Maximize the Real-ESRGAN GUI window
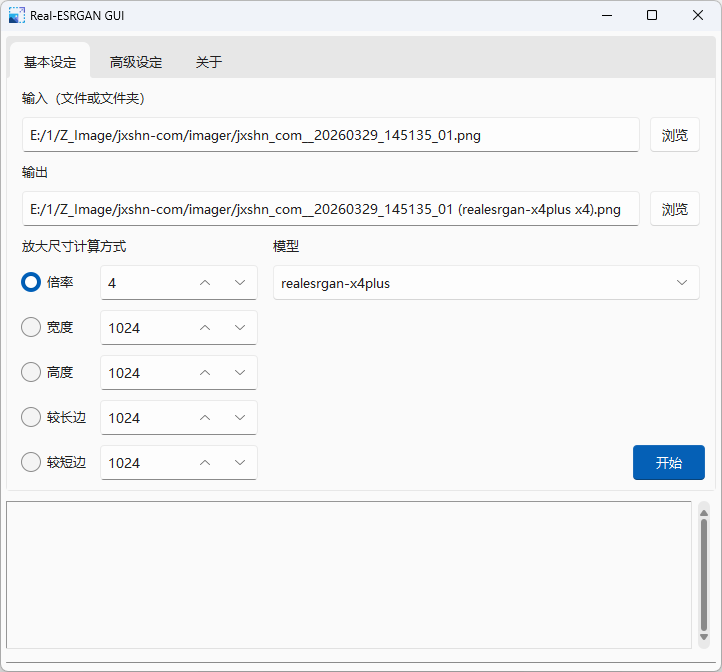Viewport: 722px width, 672px height. click(x=652, y=16)
